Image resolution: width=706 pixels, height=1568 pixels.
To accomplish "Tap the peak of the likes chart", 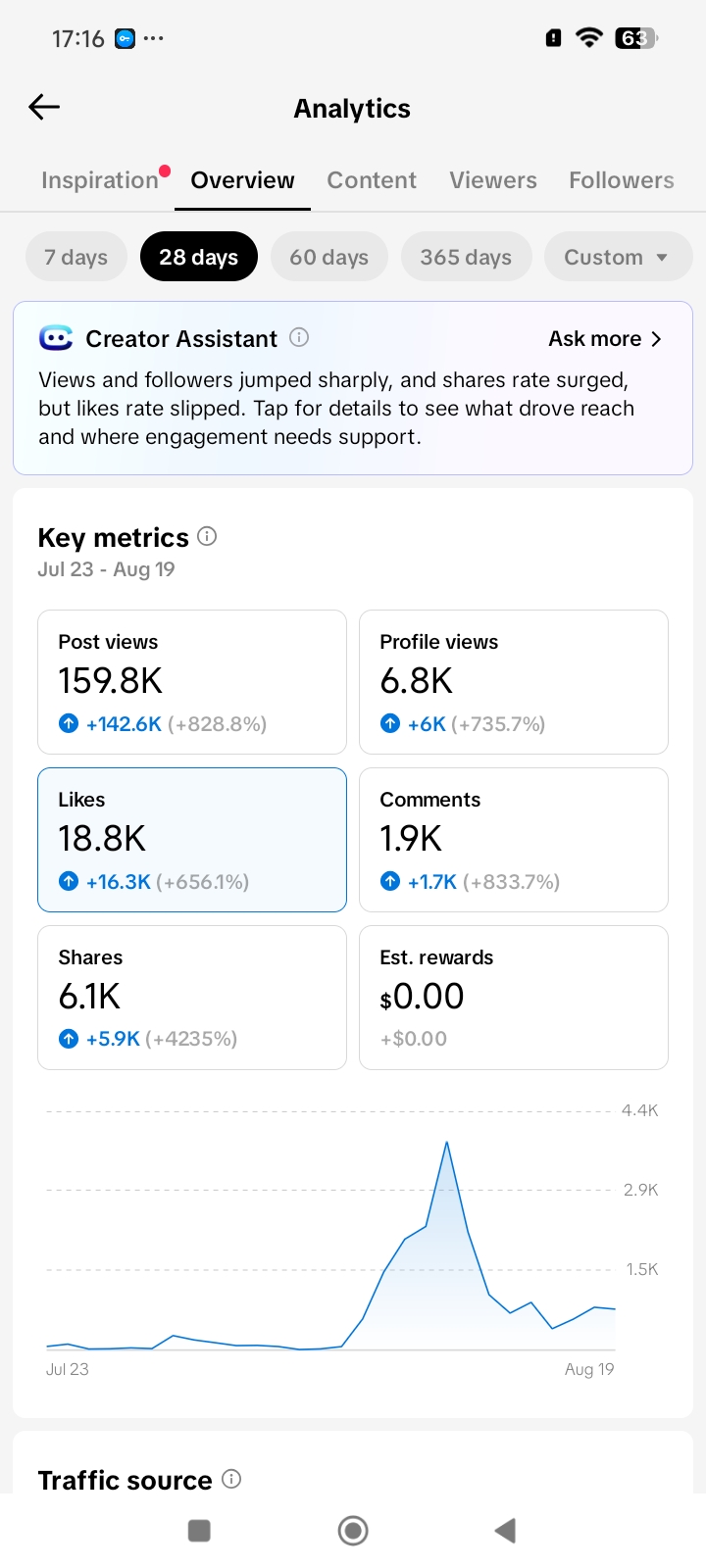I will (x=446, y=1143).
